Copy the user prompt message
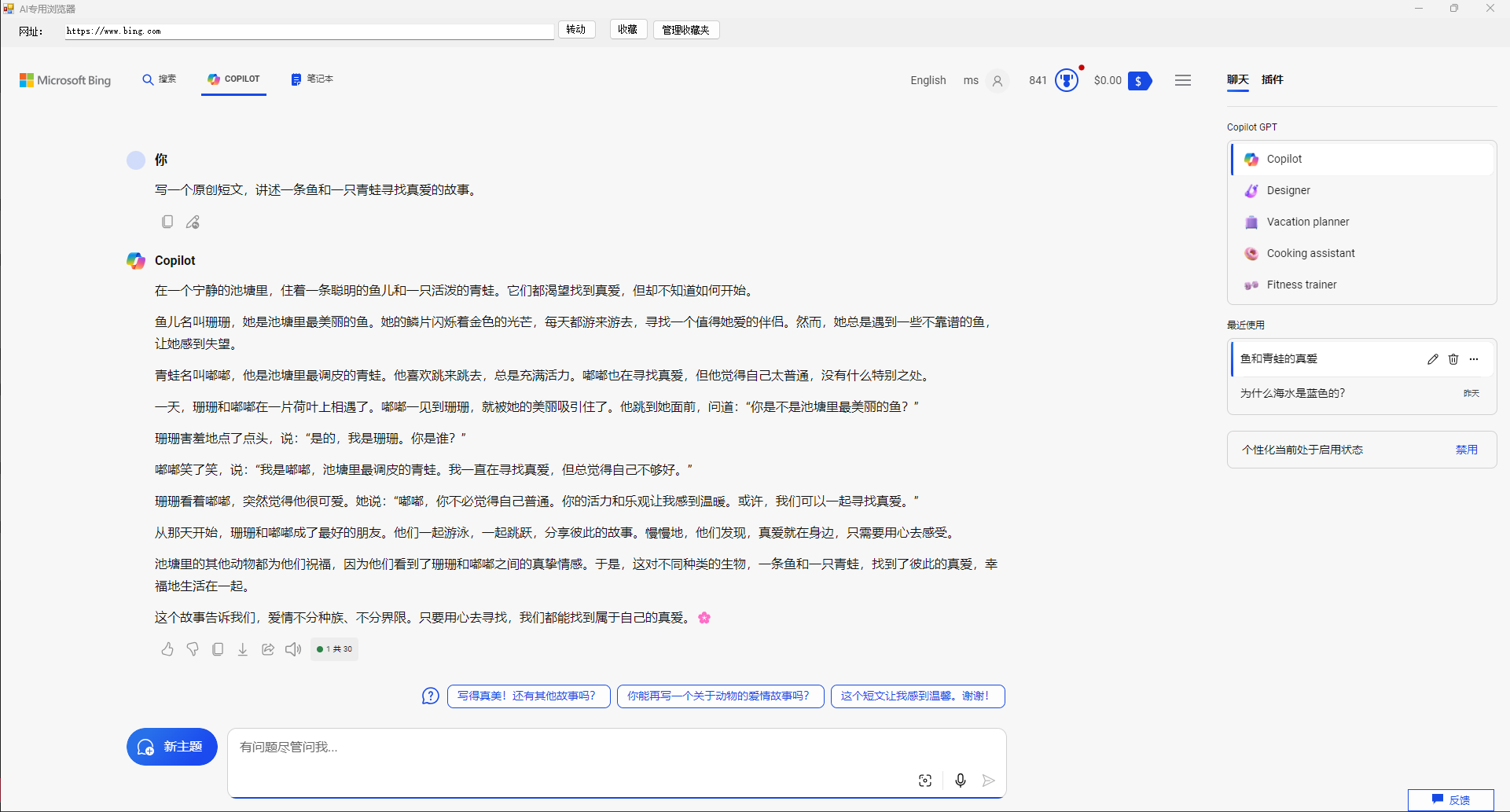 point(167,222)
